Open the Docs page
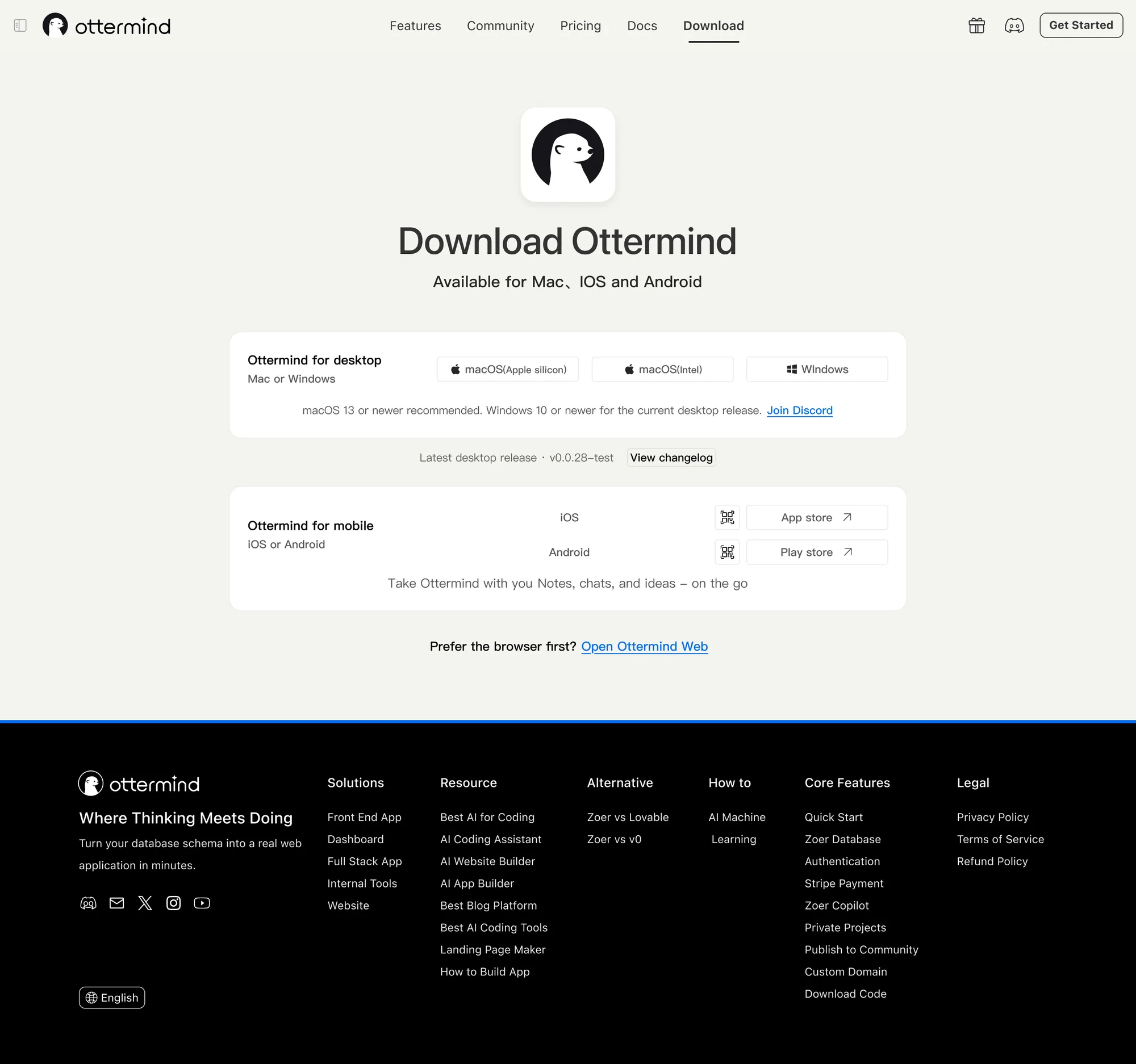 tap(642, 26)
